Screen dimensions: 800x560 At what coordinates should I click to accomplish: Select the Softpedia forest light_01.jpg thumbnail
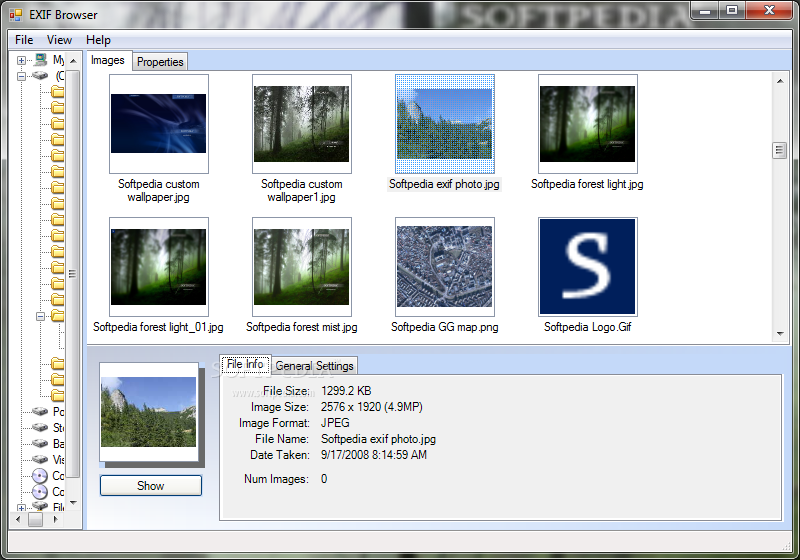(159, 267)
